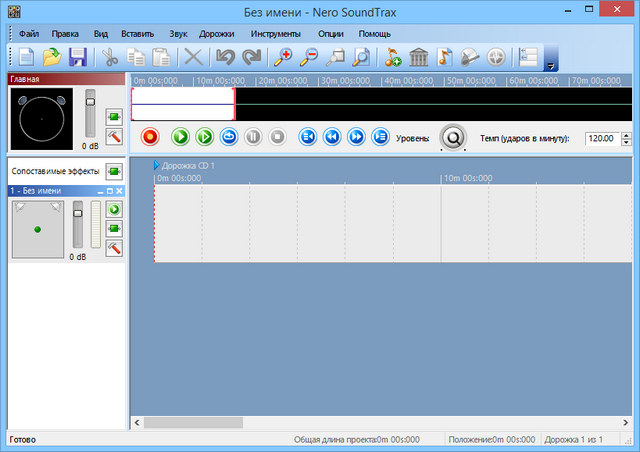Click the Undo arrow icon
This screenshot has width=640, height=452.
point(226,58)
